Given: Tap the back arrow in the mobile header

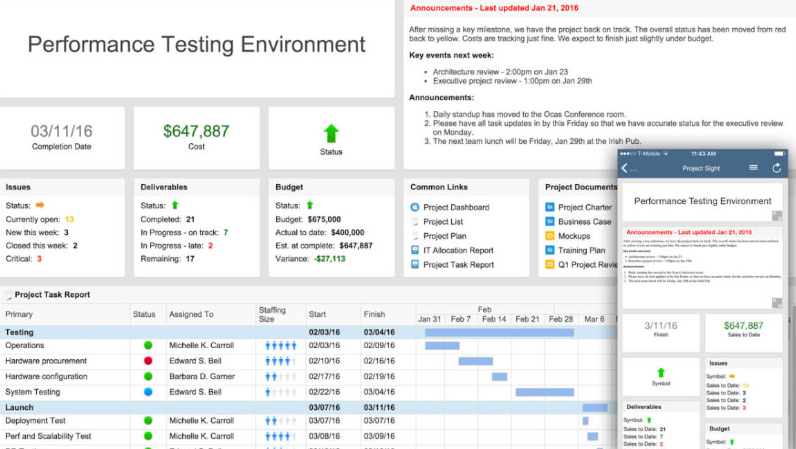Looking at the screenshot, I should click(624, 168).
